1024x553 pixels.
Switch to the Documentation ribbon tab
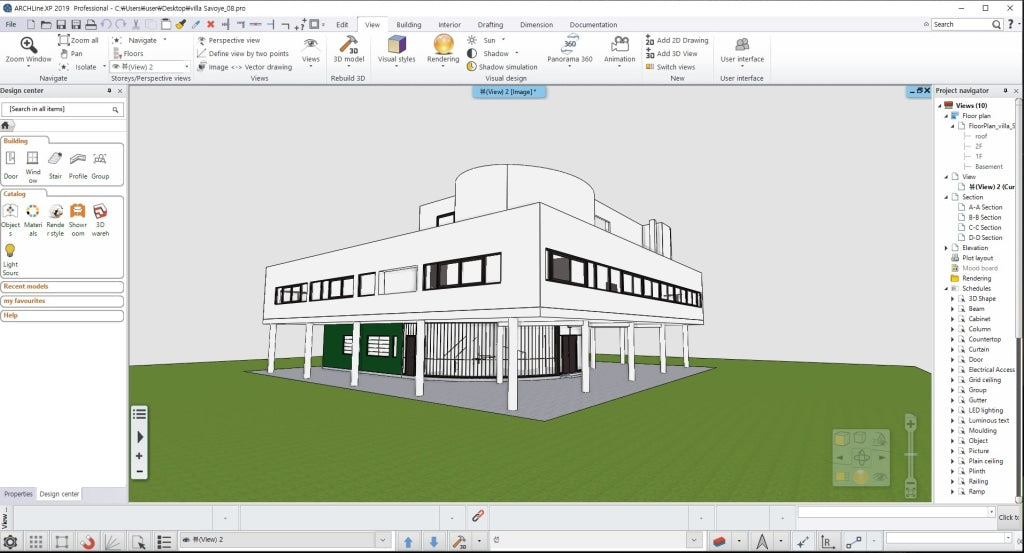pos(593,25)
